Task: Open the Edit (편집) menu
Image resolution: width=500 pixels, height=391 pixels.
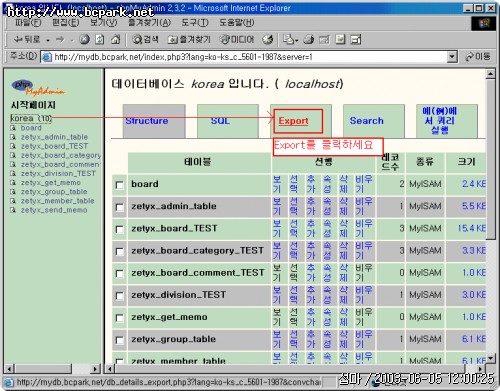Action: coord(66,23)
